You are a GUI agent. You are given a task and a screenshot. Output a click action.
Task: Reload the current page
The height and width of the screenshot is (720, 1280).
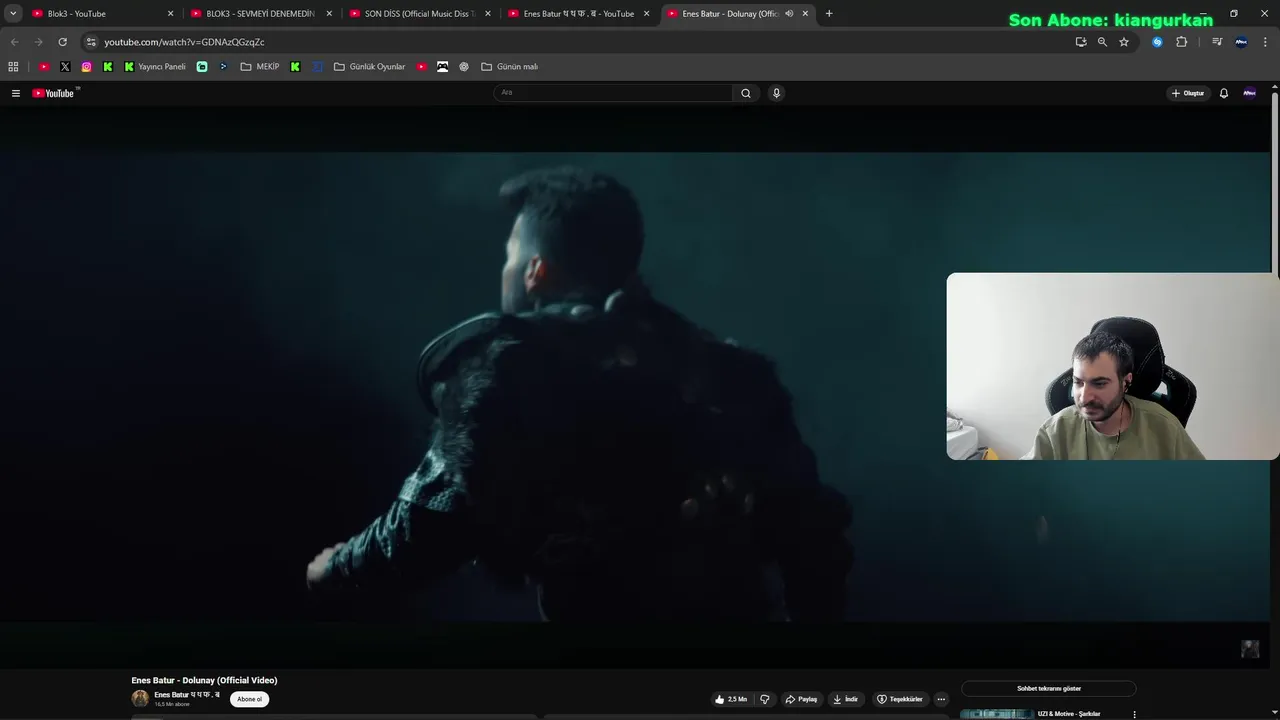pyautogui.click(x=62, y=42)
